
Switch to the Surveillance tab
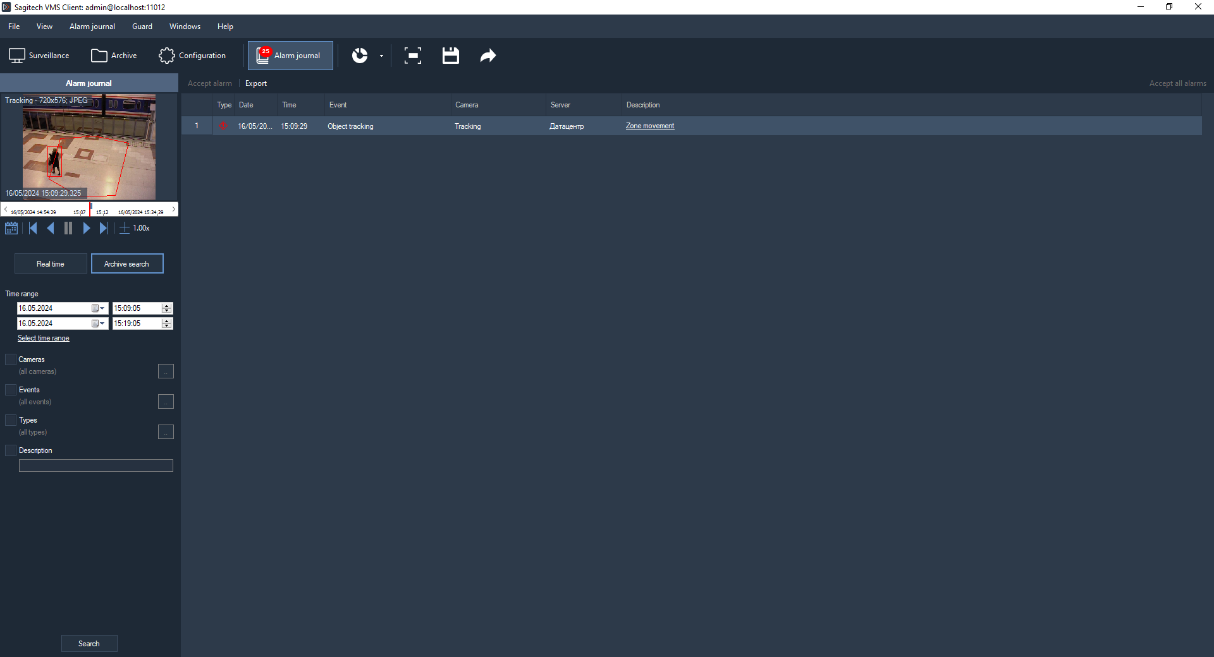pos(39,56)
